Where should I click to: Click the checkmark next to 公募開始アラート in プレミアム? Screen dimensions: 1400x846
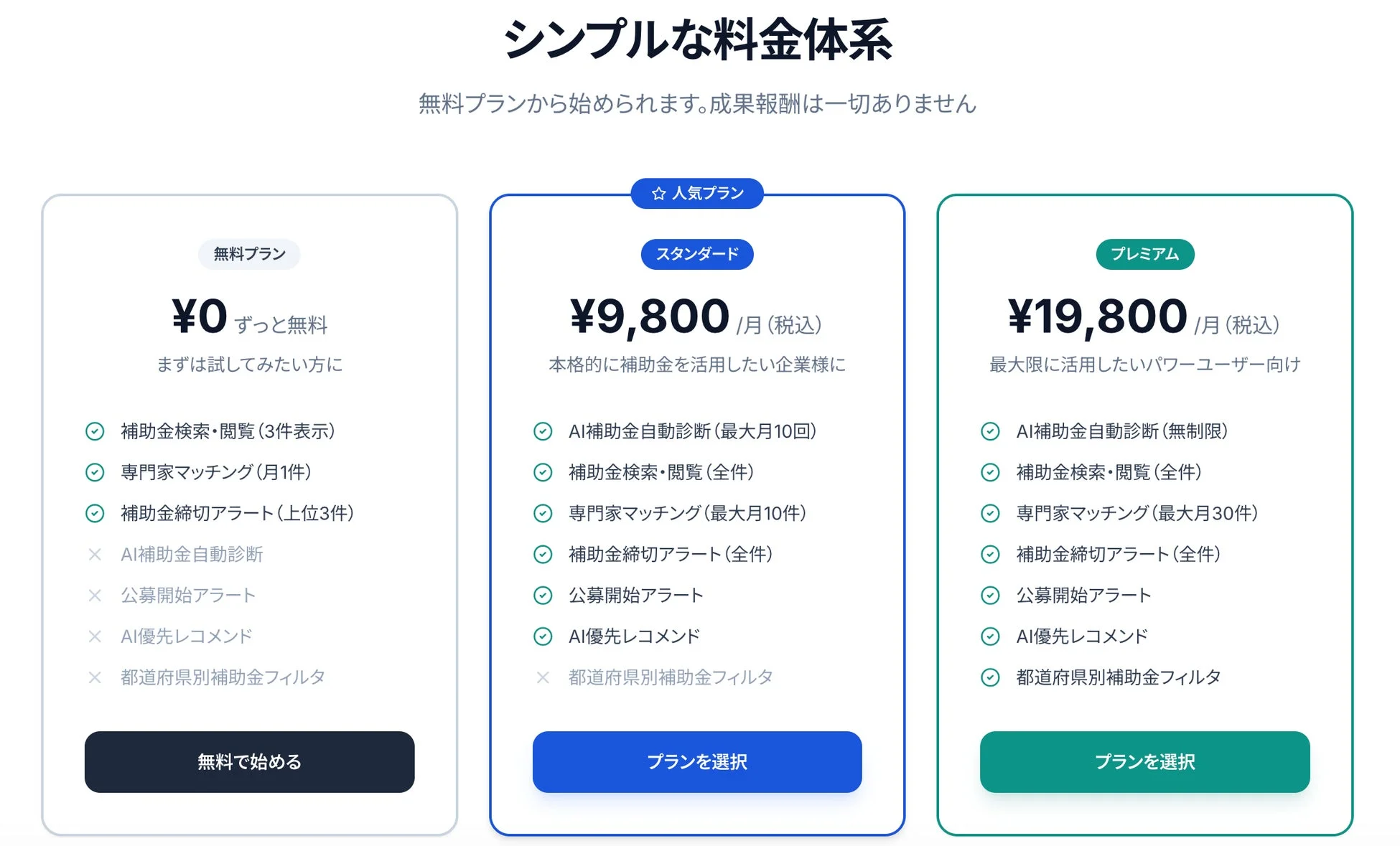tap(989, 595)
